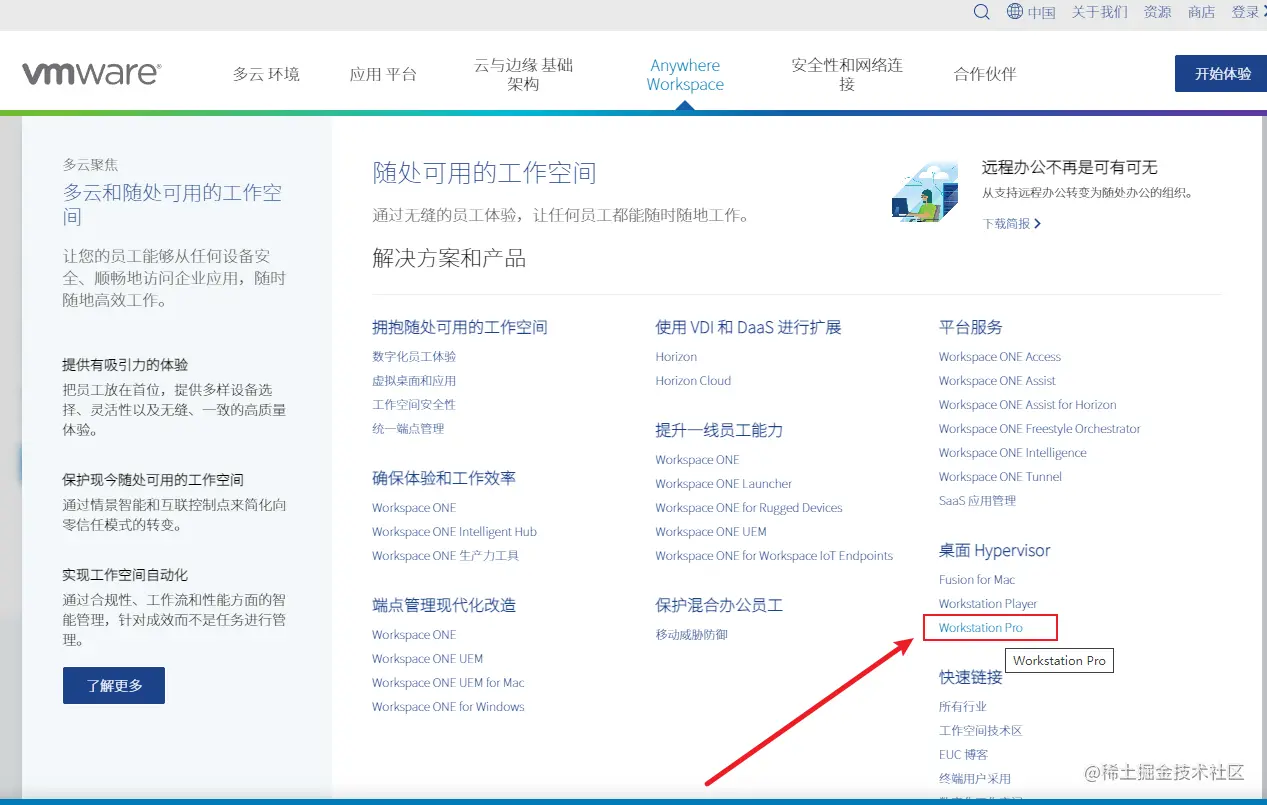Open the Horizon link
Viewport: 1267px width, 805px height.
676,357
